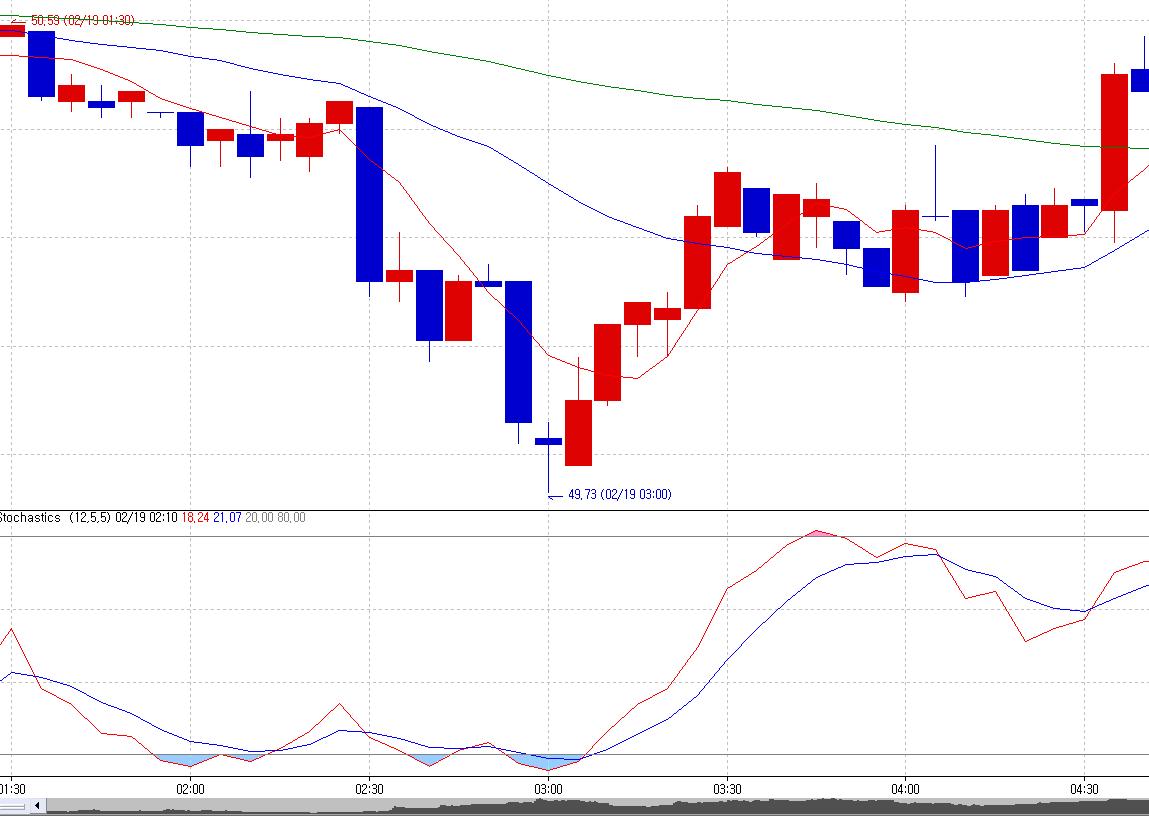The height and width of the screenshot is (816, 1149).
Task: Click the blue 21,07 stochastic value
Action: (227, 518)
